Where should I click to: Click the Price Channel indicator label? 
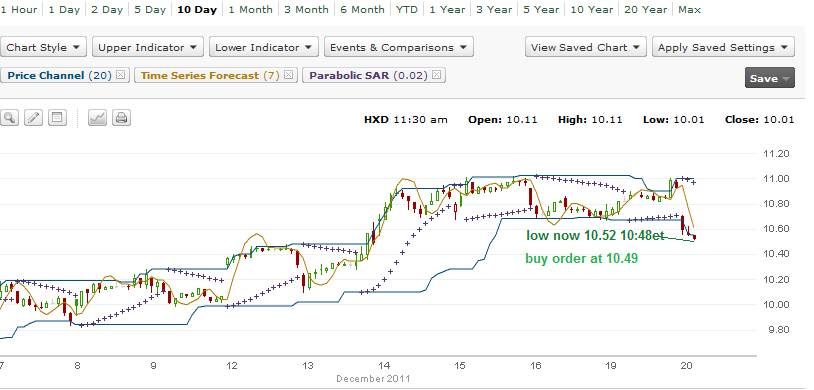(x=46, y=75)
